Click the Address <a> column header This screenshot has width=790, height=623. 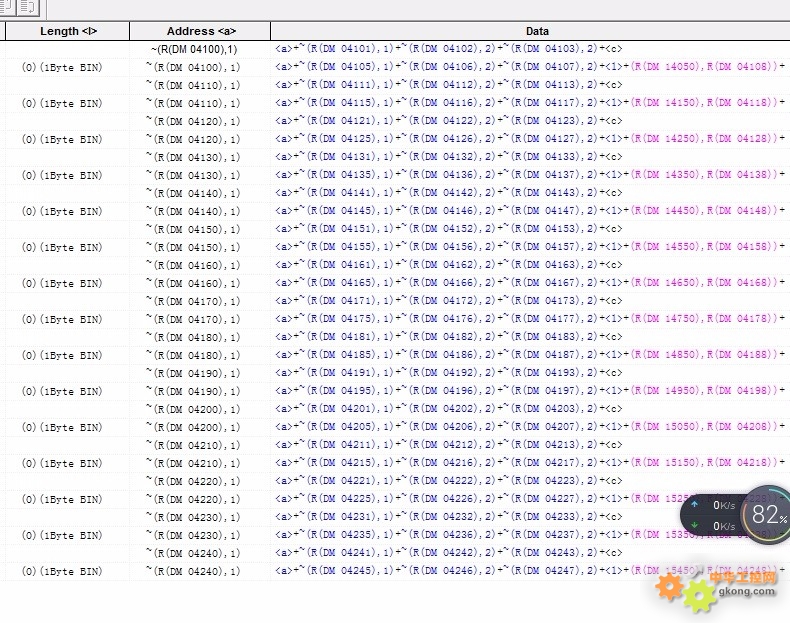tap(200, 31)
